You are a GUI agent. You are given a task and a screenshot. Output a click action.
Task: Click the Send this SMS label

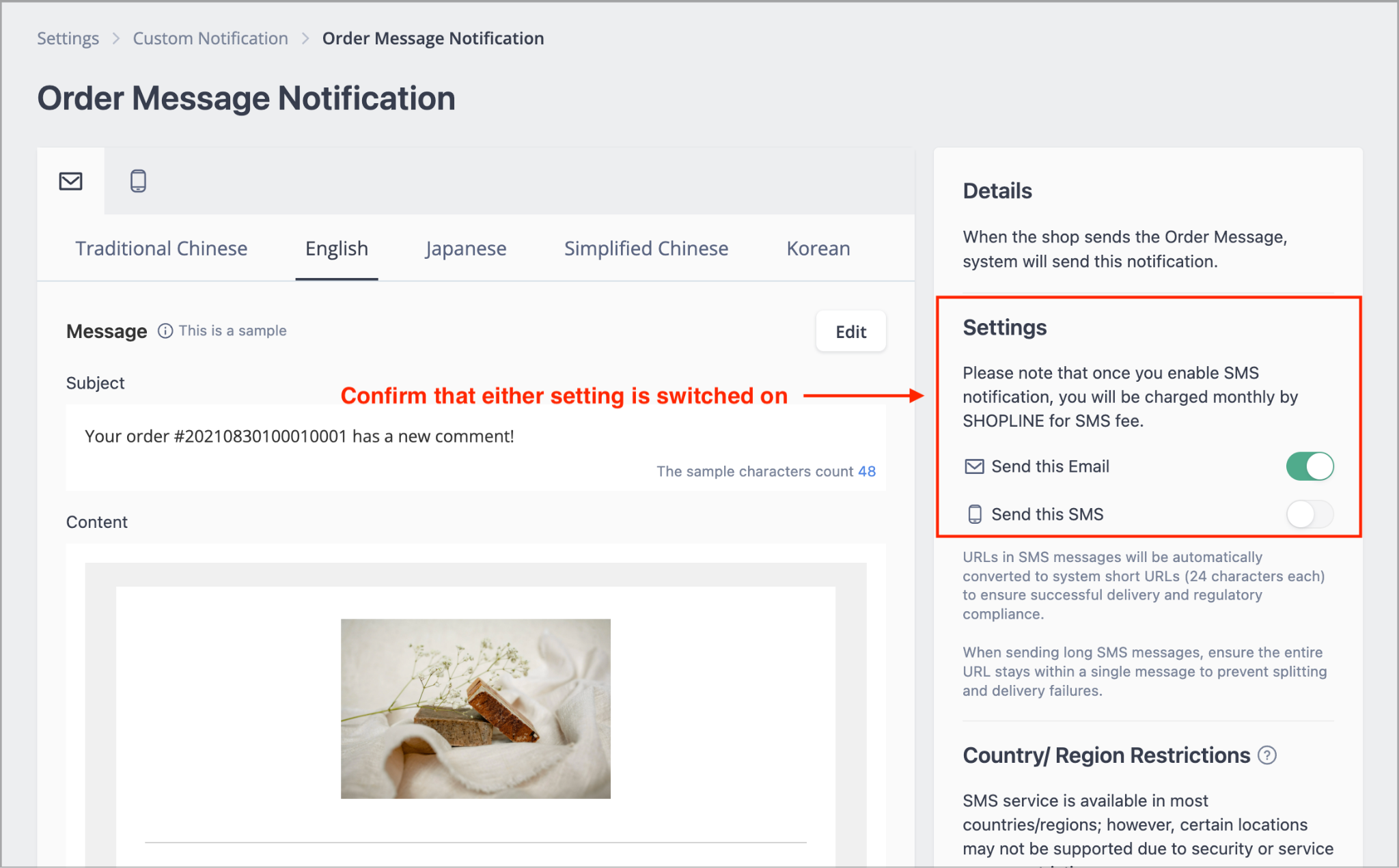coord(1047,514)
